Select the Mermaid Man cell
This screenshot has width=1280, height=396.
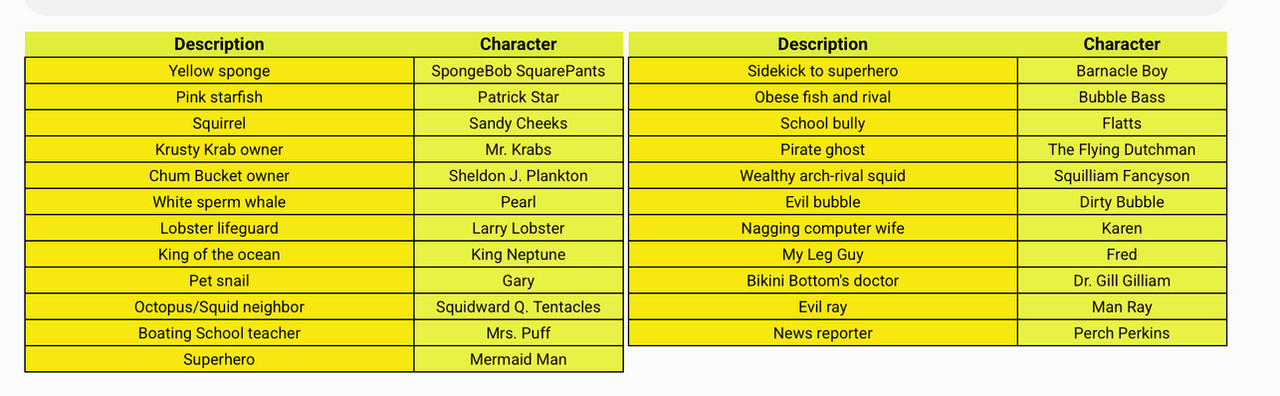(x=518, y=359)
